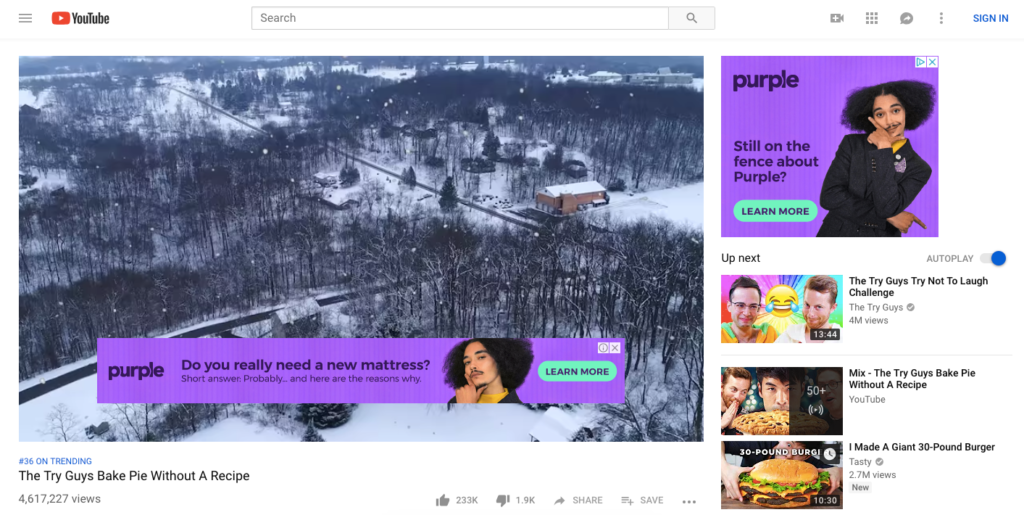This screenshot has width=1024, height=515.
Task: Open the YouTube apps grid
Action: (x=872, y=18)
